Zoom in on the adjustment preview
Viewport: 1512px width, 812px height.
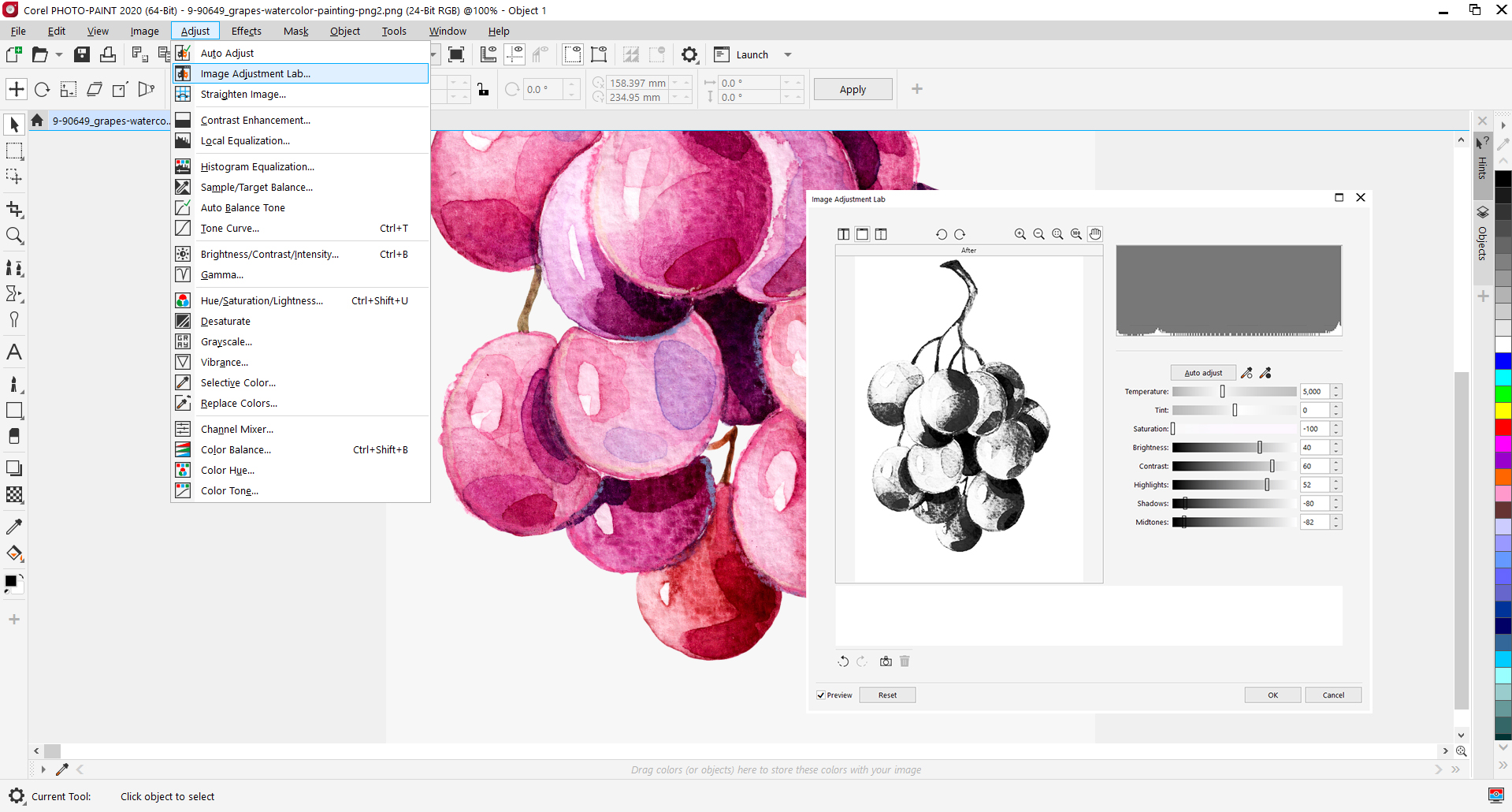(1020, 233)
